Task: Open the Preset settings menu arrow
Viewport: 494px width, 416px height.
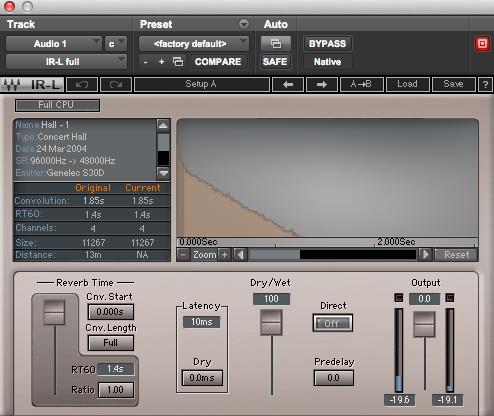Action: click(244, 24)
